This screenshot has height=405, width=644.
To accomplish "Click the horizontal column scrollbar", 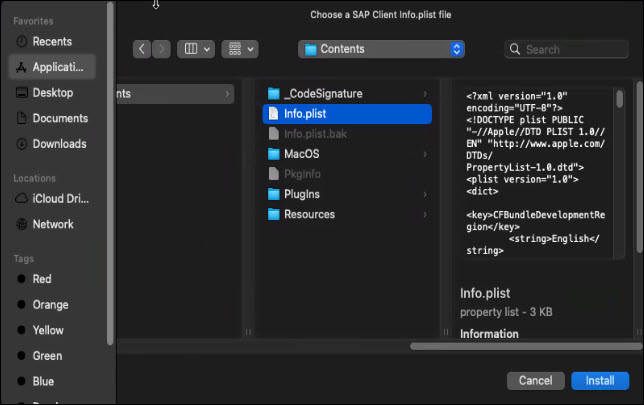I will (x=526, y=347).
